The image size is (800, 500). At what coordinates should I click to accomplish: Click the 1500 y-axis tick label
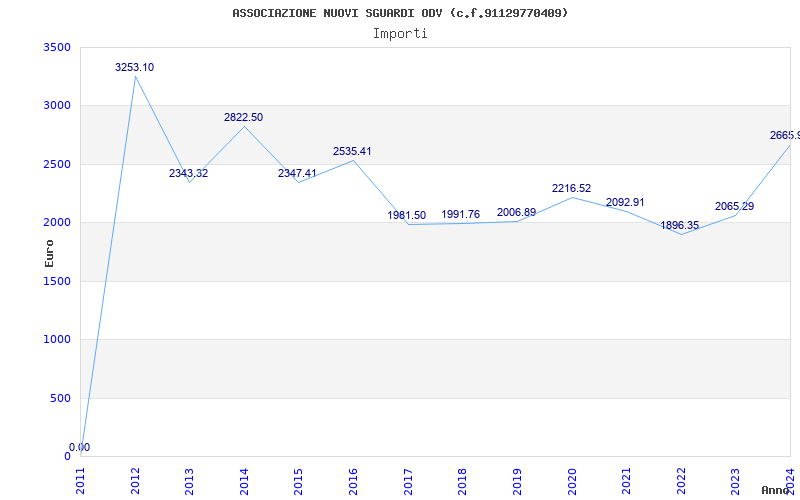point(57,282)
